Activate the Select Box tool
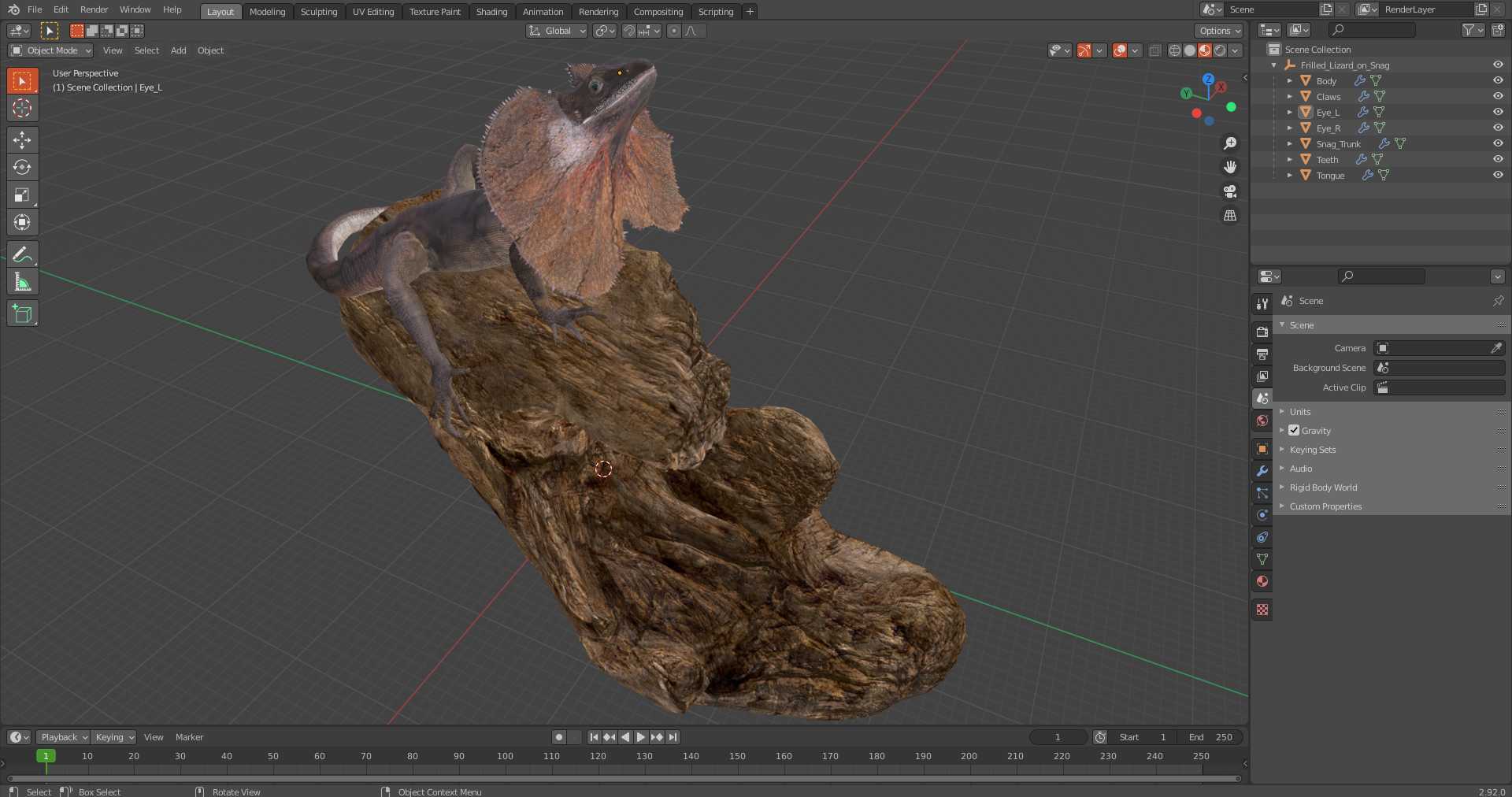 coord(22,81)
